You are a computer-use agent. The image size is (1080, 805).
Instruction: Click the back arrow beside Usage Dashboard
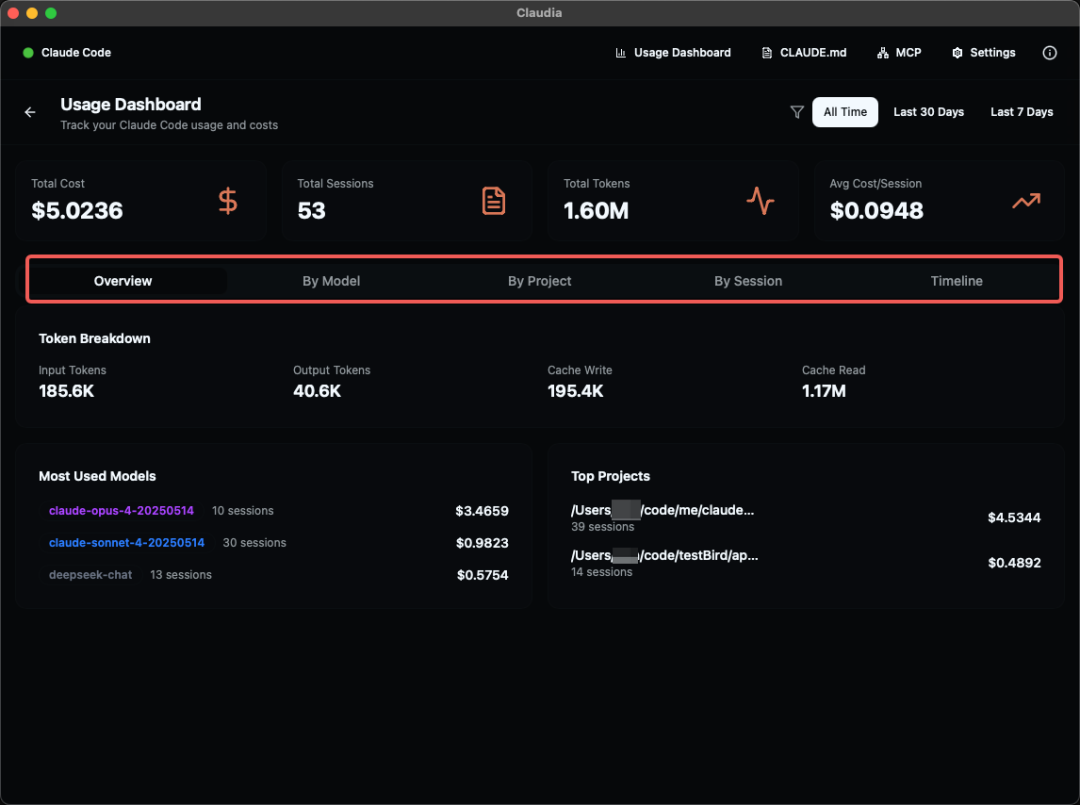tap(30, 112)
